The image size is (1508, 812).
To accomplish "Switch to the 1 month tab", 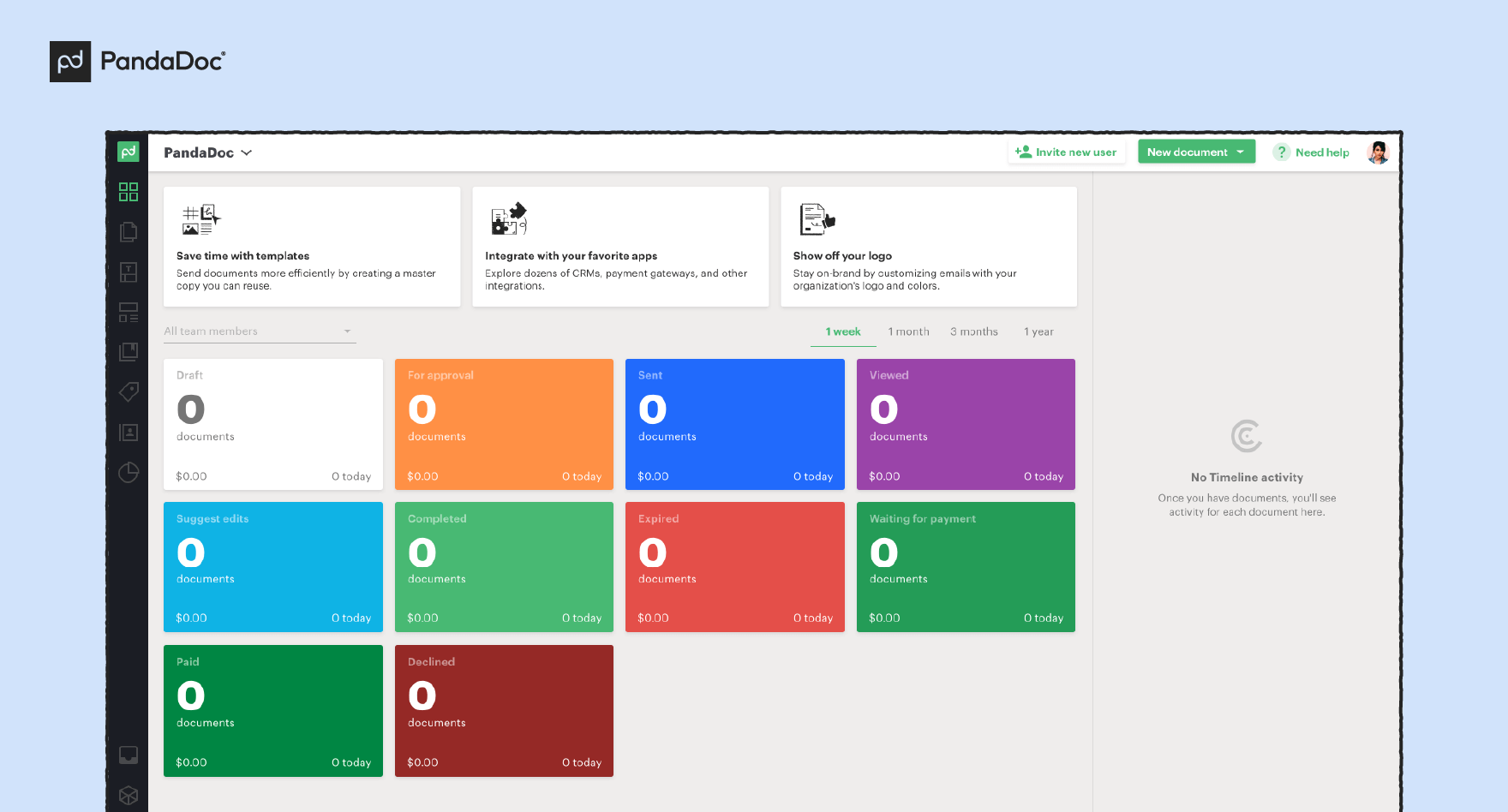I will click(x=908, y=331).
